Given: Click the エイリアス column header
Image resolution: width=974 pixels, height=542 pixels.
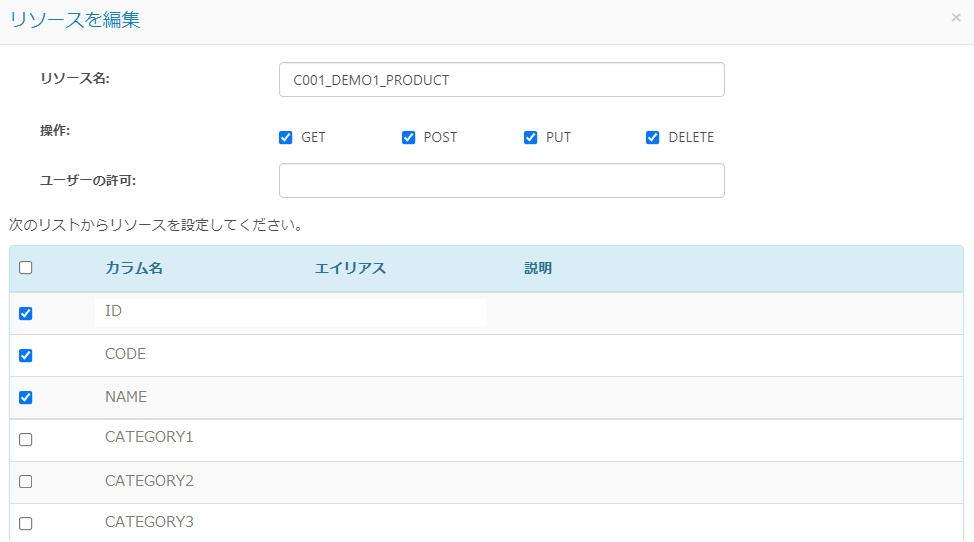Looking at the screenshot, I should (x=350, y=268).
